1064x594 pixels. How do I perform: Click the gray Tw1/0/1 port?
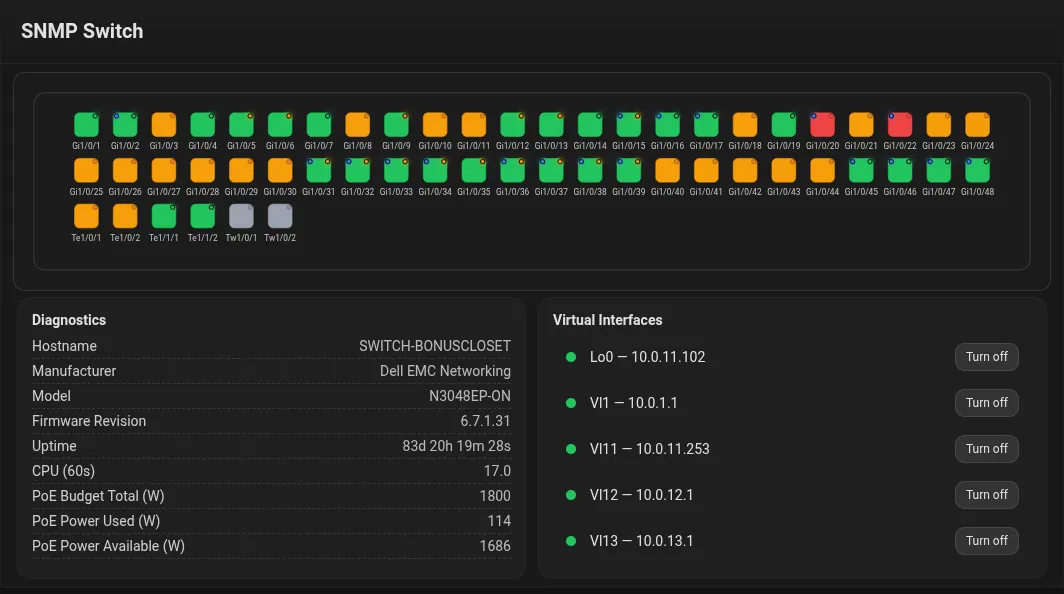click(x=241, y=217)
